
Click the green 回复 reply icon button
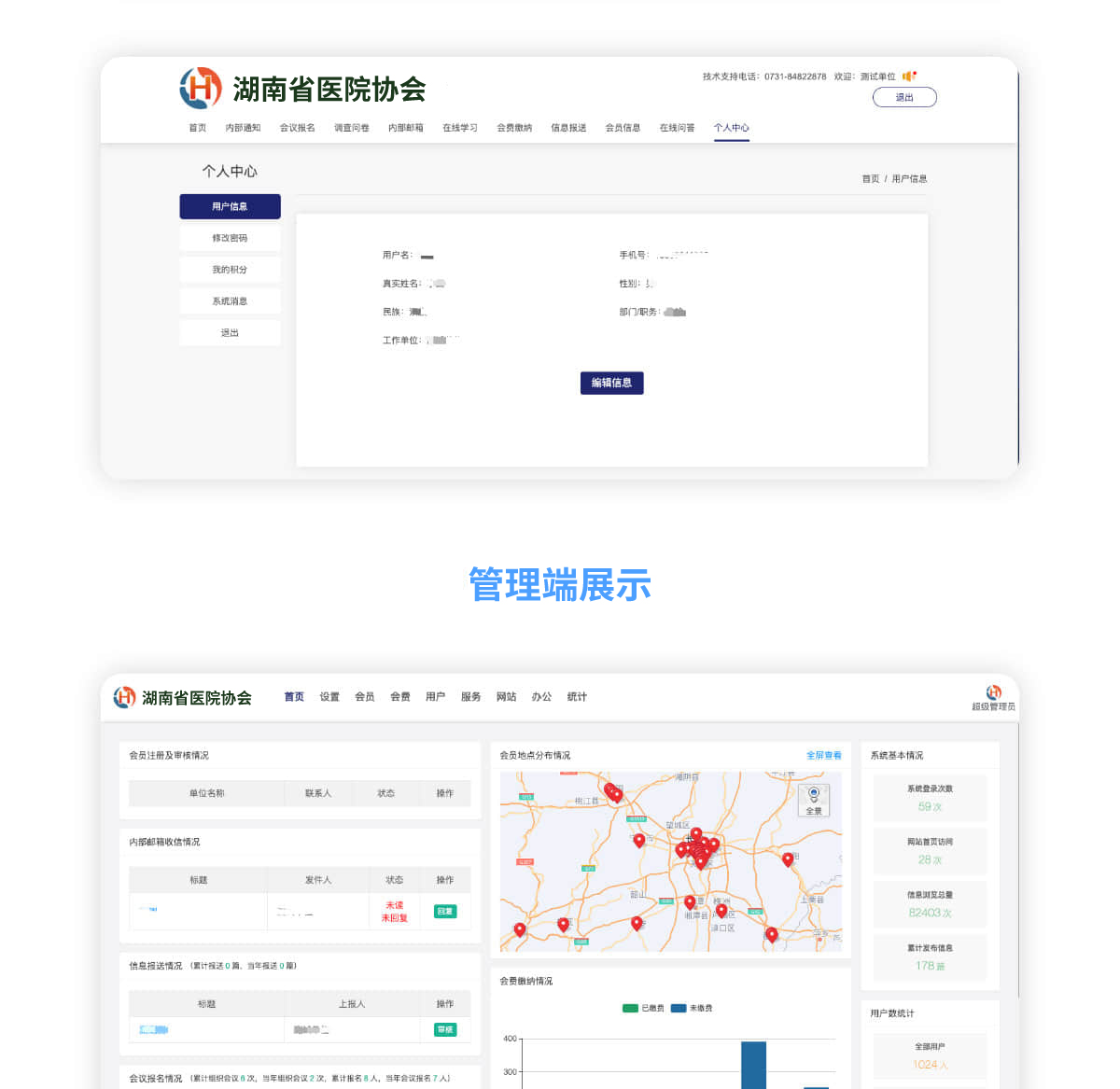pyautogui.click(x=445, y=912)
